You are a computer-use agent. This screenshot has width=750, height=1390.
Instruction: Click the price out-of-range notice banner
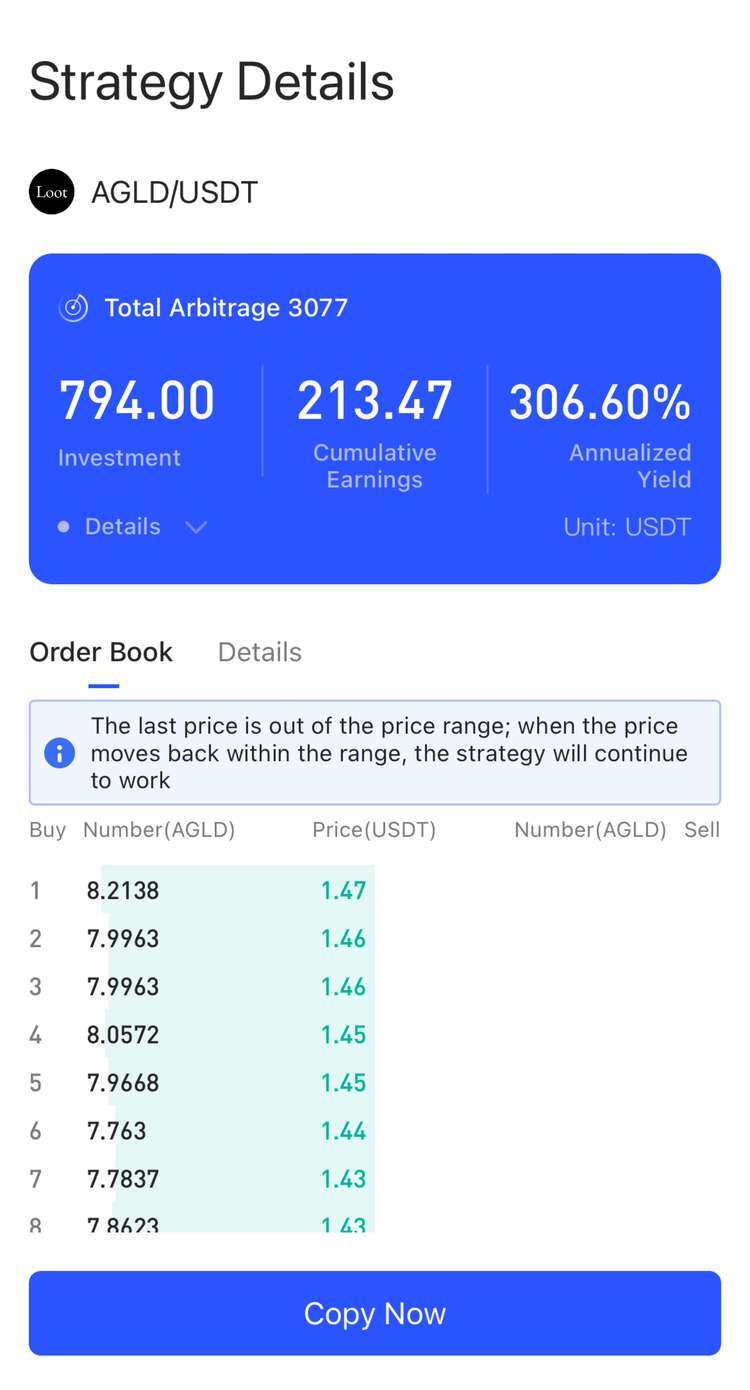(388, 753)
